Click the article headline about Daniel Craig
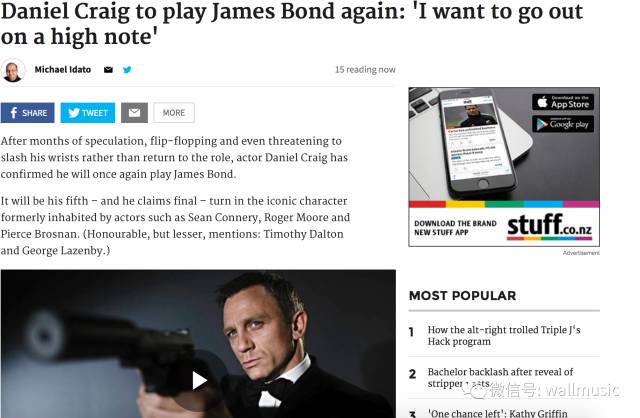 click(x=291, y=24)
